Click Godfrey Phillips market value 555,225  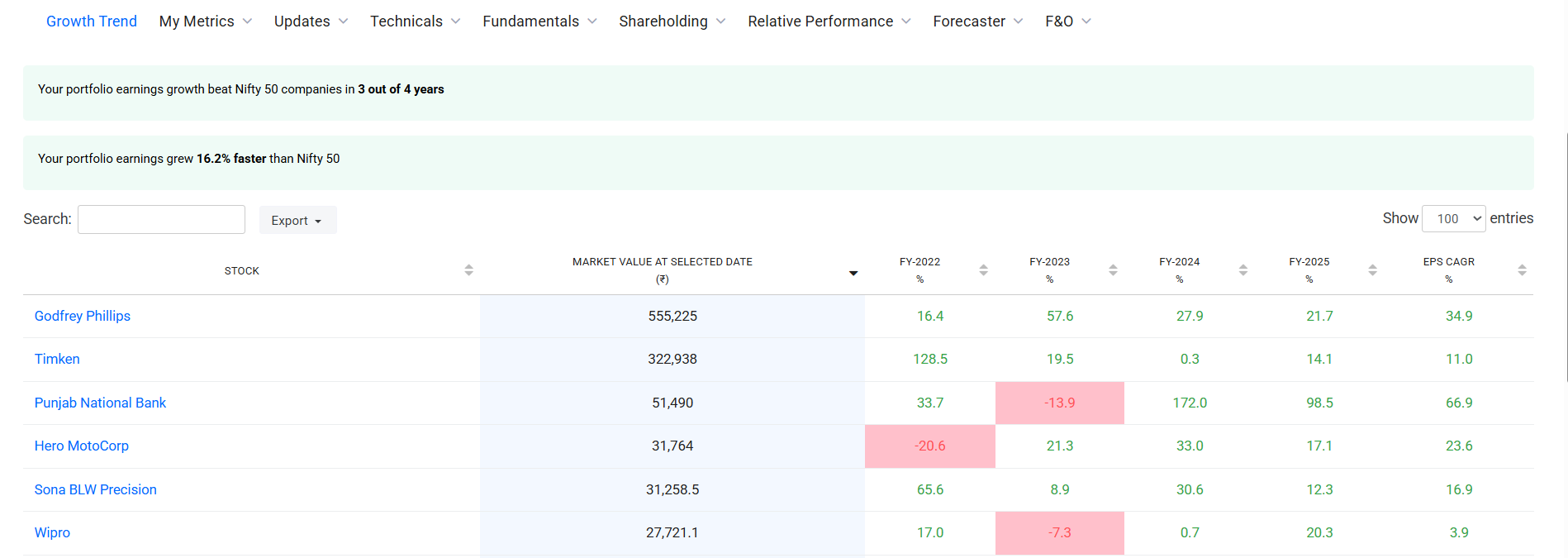(x=672, y=316)
